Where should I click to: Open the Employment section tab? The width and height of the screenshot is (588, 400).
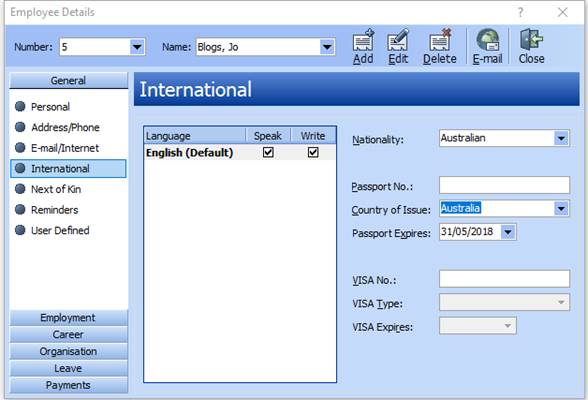pyautogui.click(x=69, y=318)
